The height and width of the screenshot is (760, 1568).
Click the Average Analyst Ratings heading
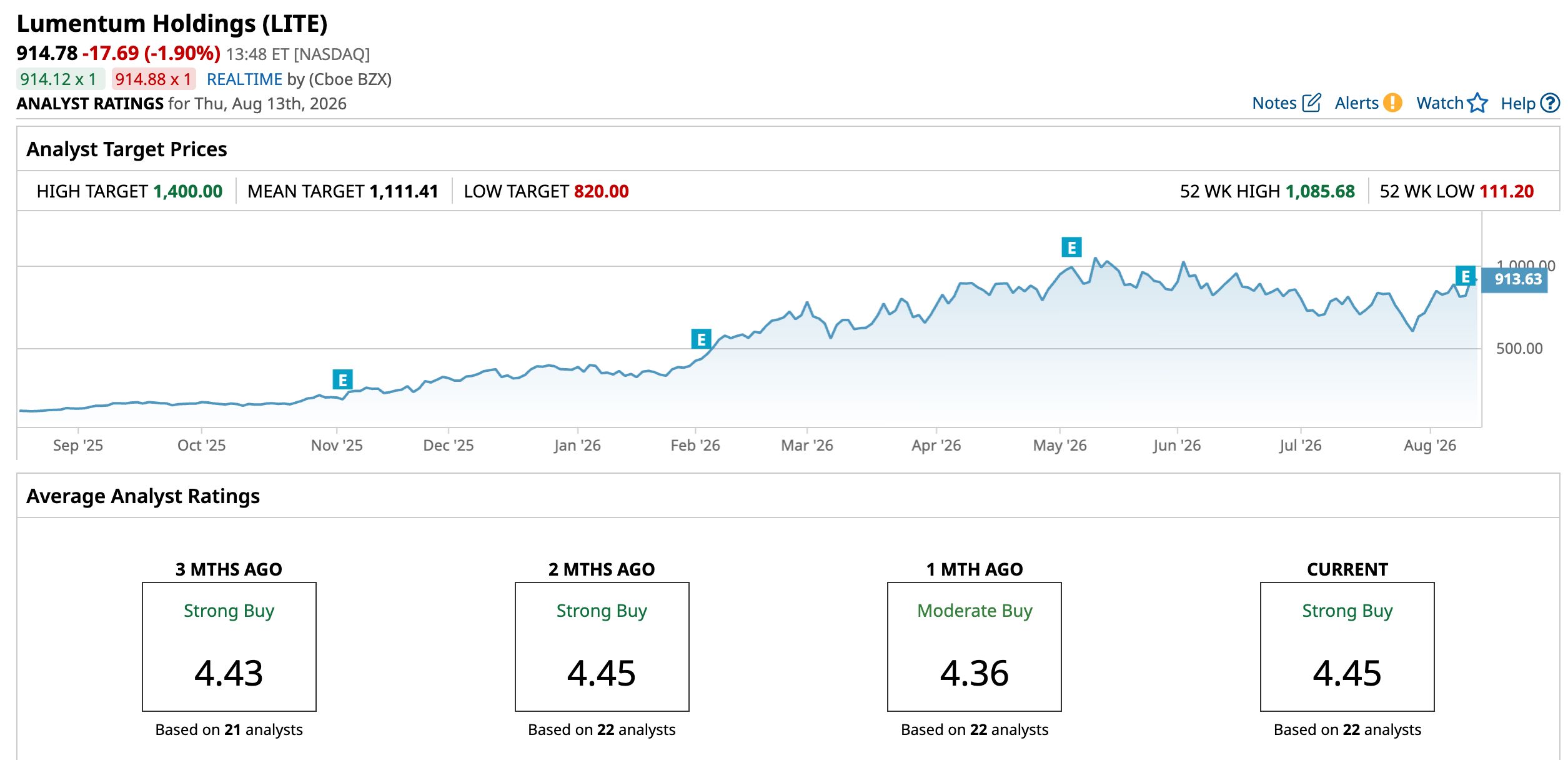[x=143, y=496]
